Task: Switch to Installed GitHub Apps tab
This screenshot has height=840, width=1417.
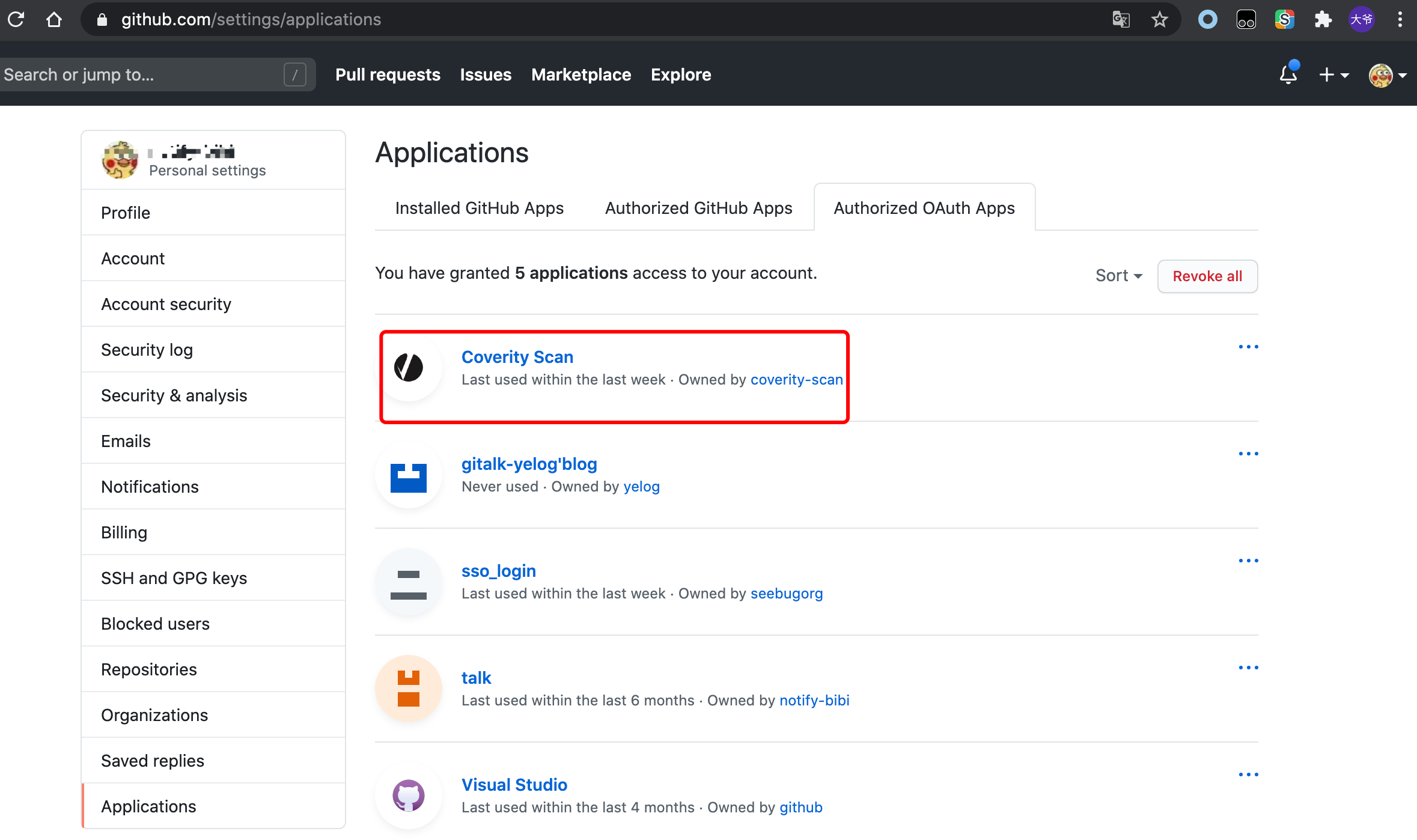Action: 480,208
